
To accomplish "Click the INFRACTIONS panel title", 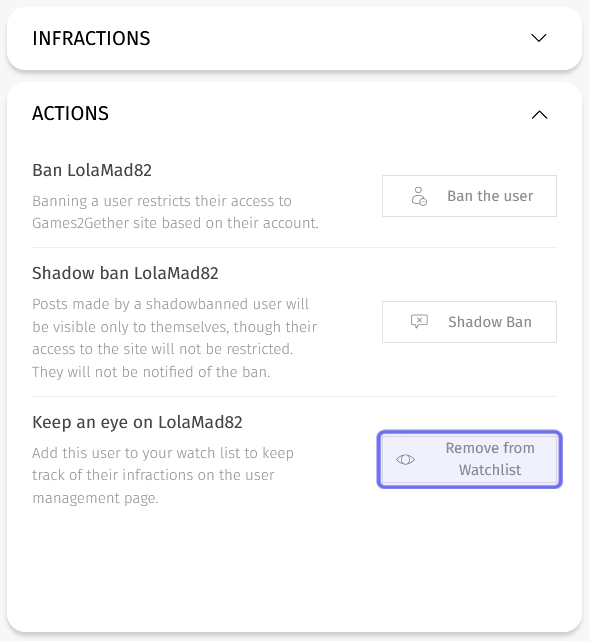I will (x=91, y=38).
